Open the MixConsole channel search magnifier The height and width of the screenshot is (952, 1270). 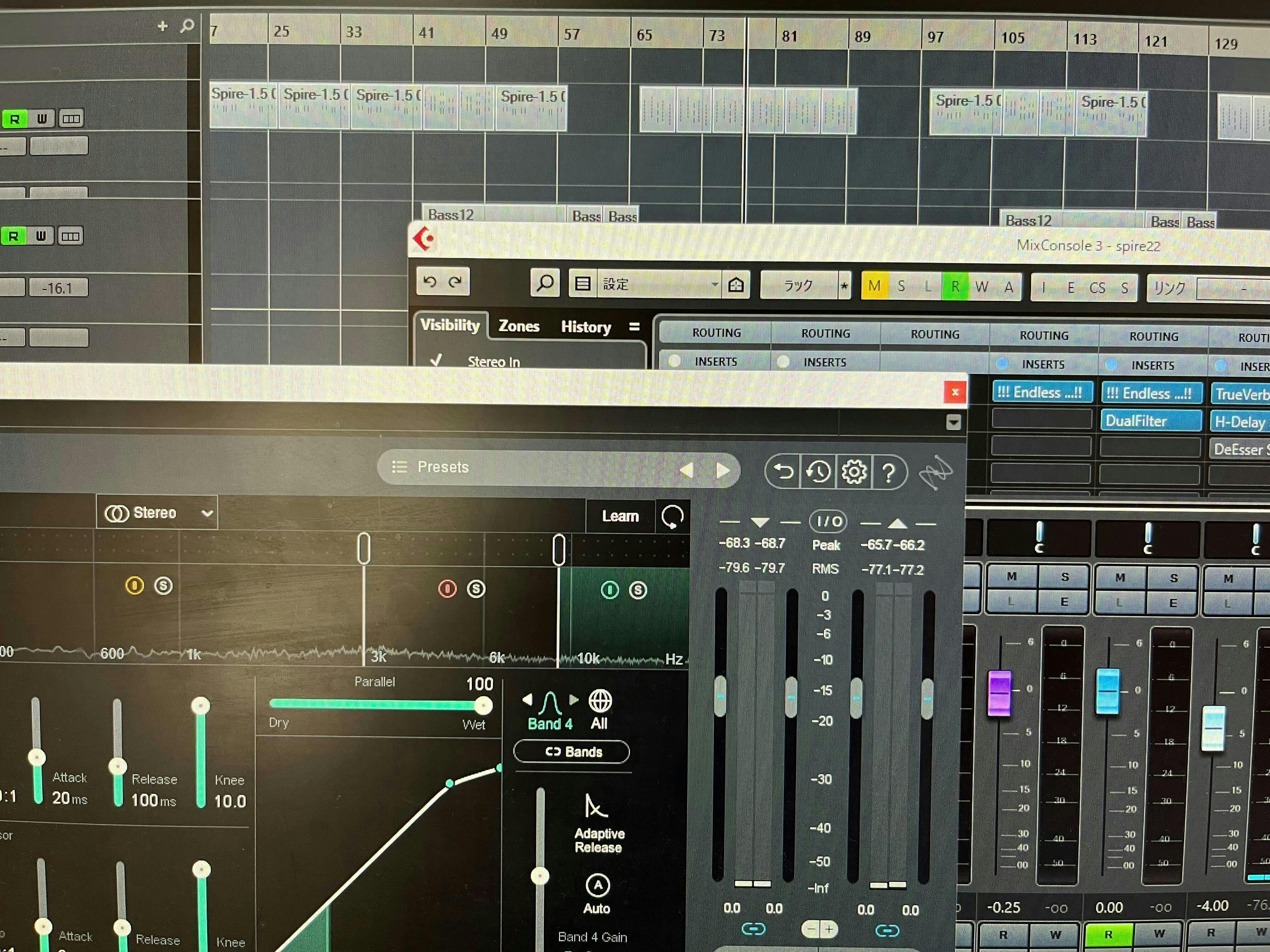[x=545, y=283]
